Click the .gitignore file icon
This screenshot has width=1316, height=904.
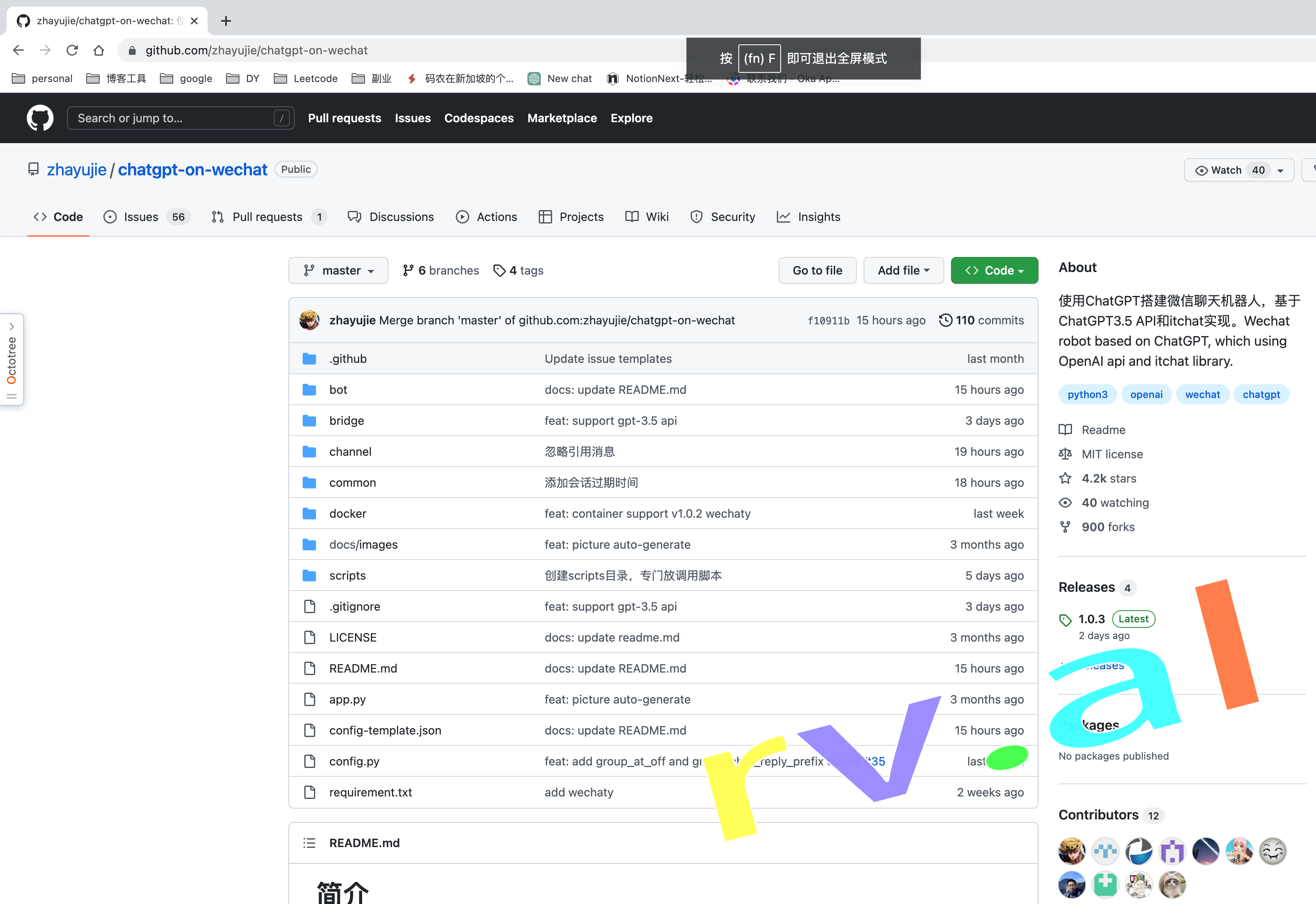[x=309, y=606]
